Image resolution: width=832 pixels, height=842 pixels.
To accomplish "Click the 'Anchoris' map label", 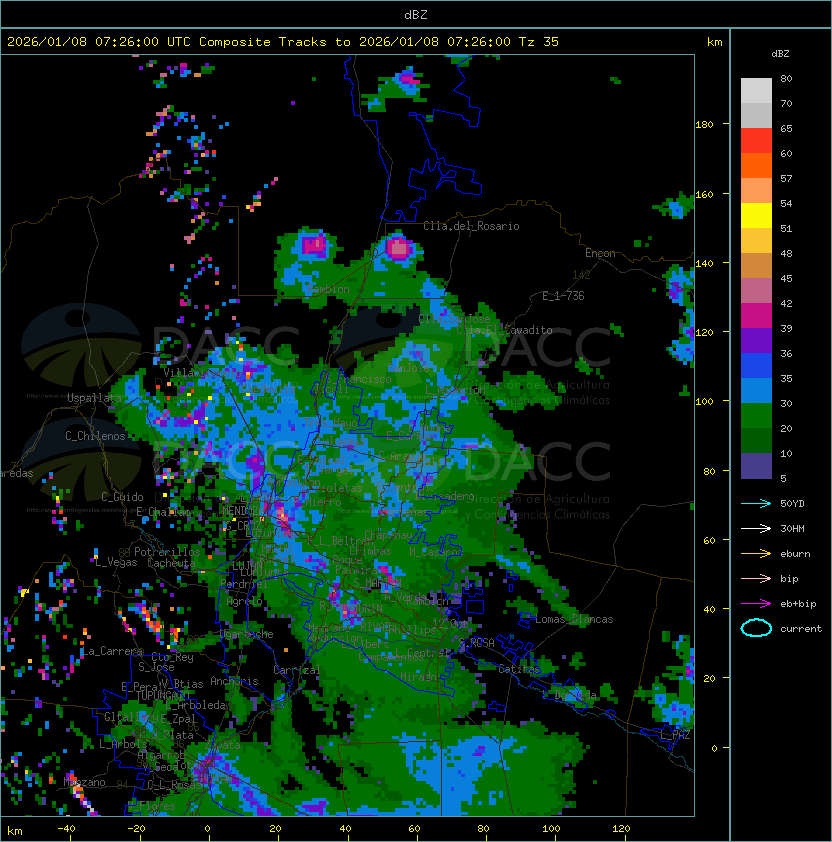I will (x=234, y=681).
